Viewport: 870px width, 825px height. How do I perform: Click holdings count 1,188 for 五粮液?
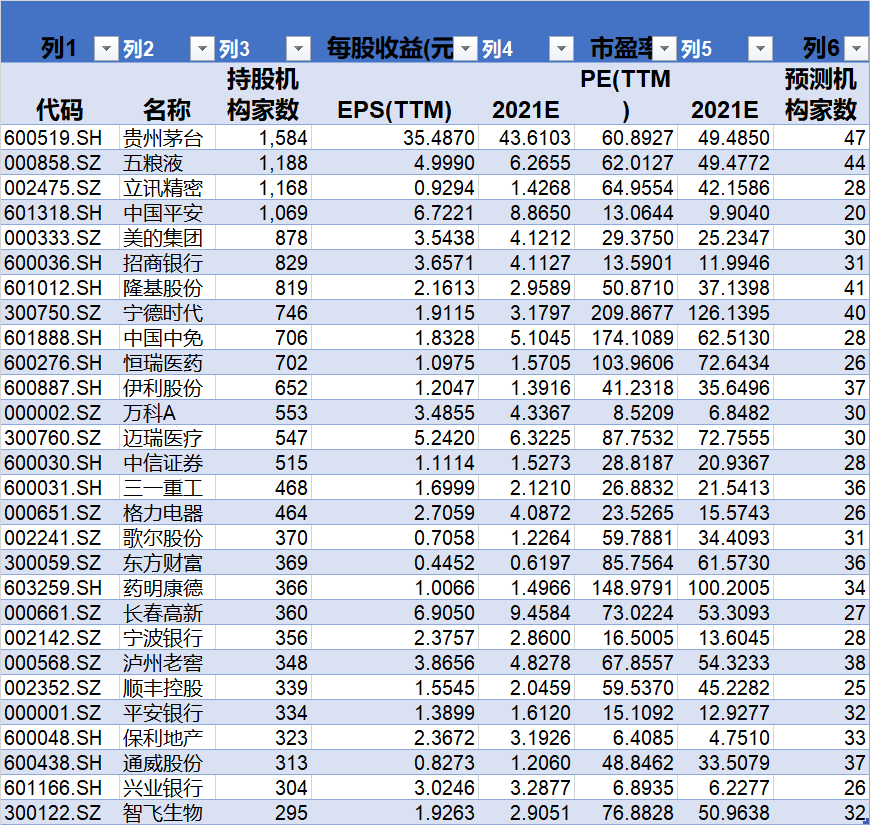[x=263, y=163]
